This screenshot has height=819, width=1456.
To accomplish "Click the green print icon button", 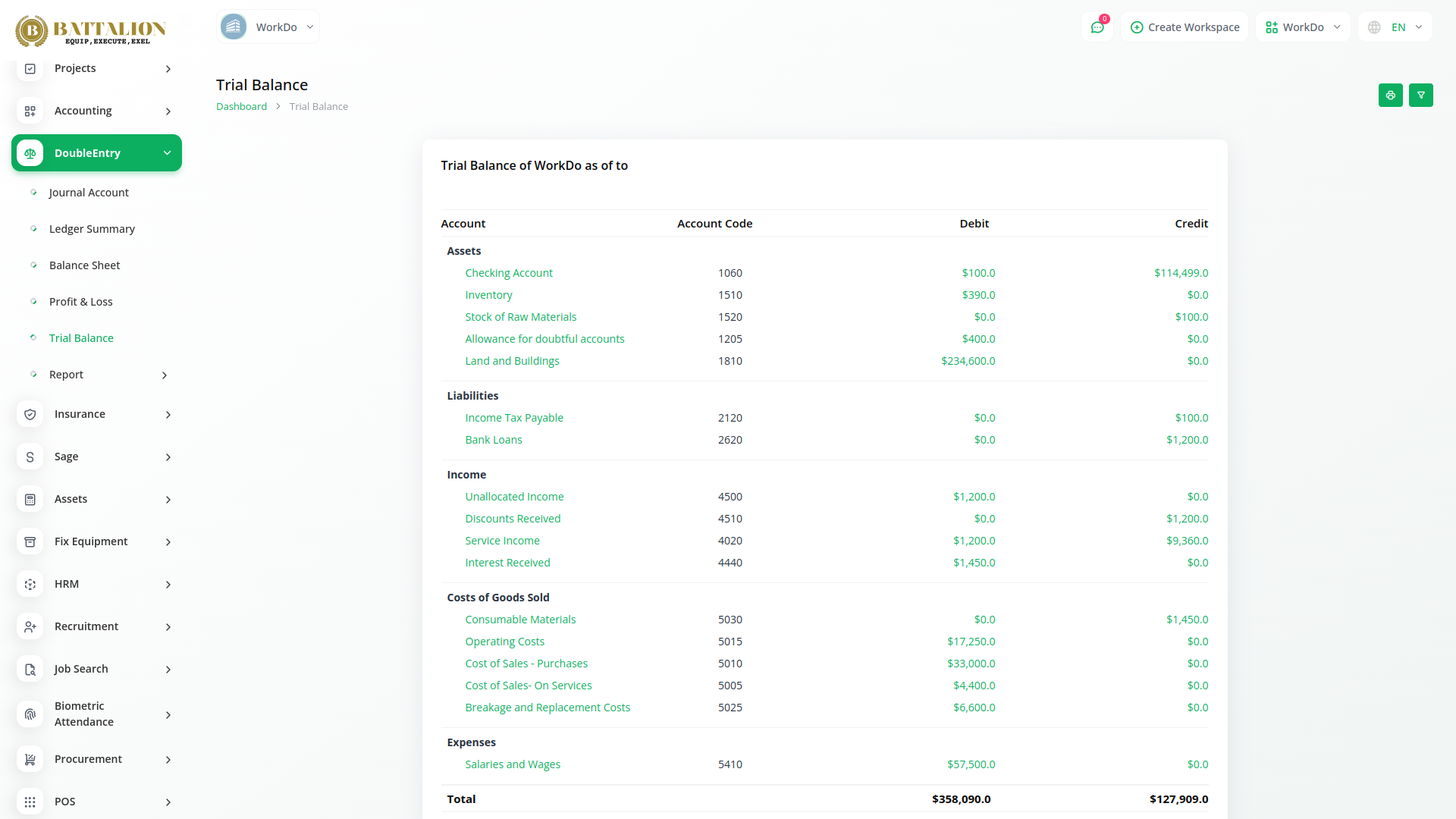I will tap(1390, 96).
